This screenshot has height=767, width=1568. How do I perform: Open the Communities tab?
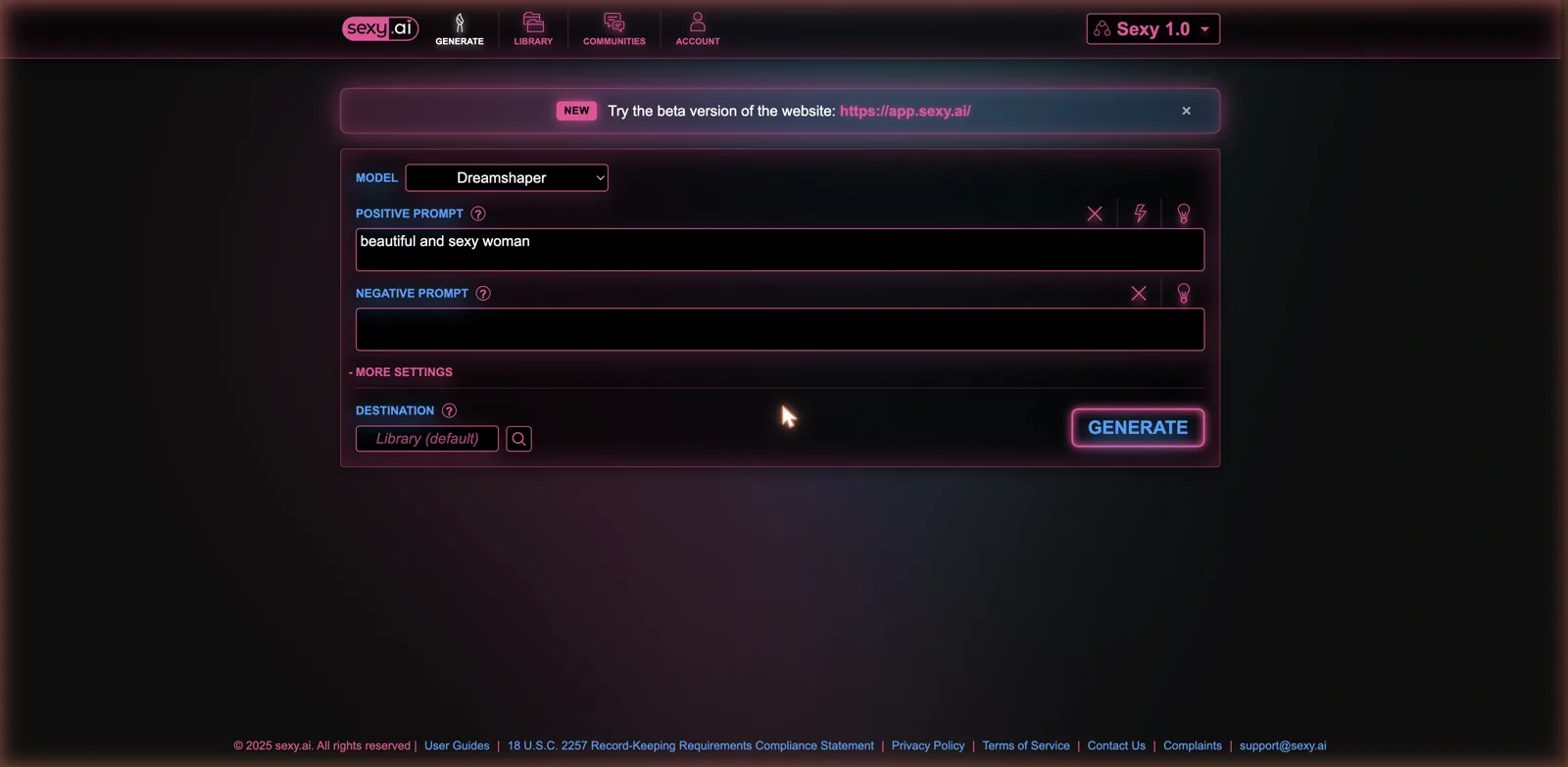pyautogui.click(x=614, y=29)
